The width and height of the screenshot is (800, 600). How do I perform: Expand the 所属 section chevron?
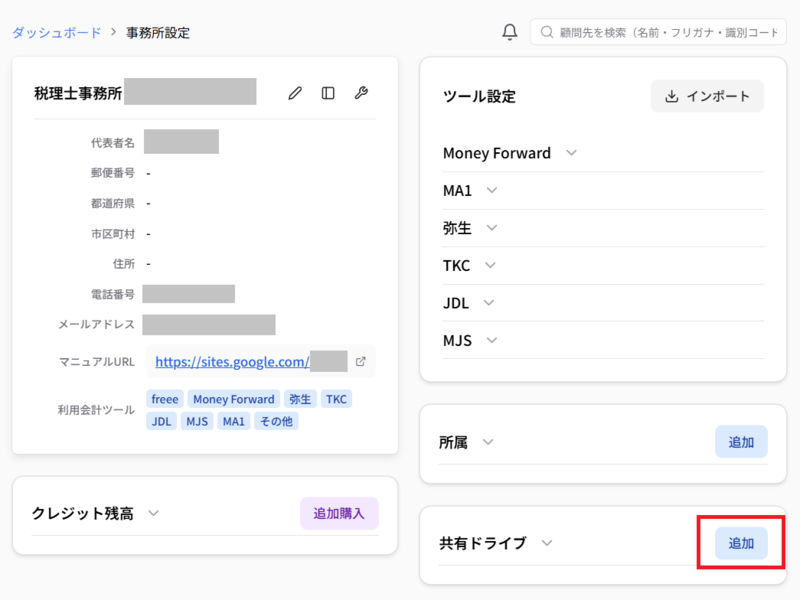coord(488,442)
